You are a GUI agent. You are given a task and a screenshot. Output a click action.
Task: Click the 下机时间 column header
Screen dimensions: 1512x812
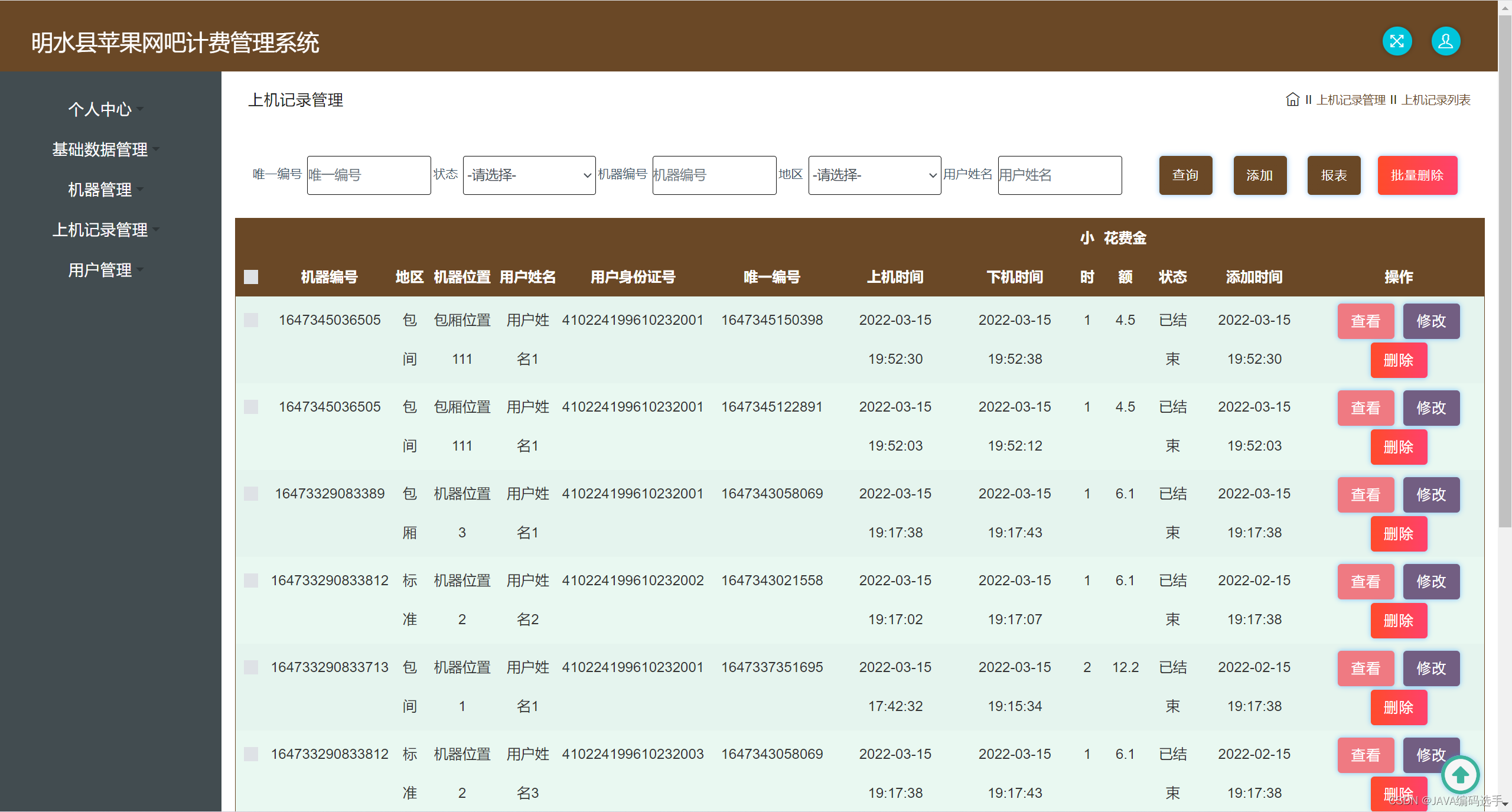click(x=1015, y=277)
